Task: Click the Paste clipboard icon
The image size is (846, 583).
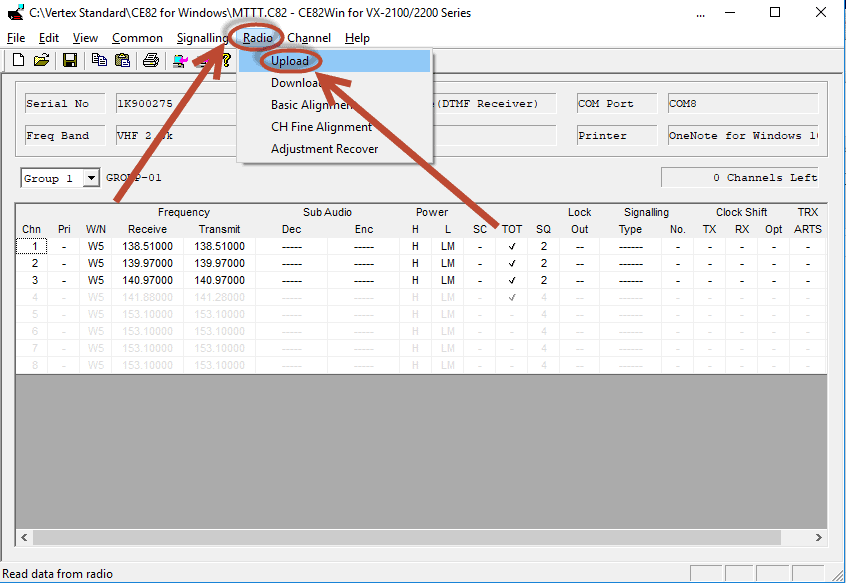Action: tap(122, 60)
